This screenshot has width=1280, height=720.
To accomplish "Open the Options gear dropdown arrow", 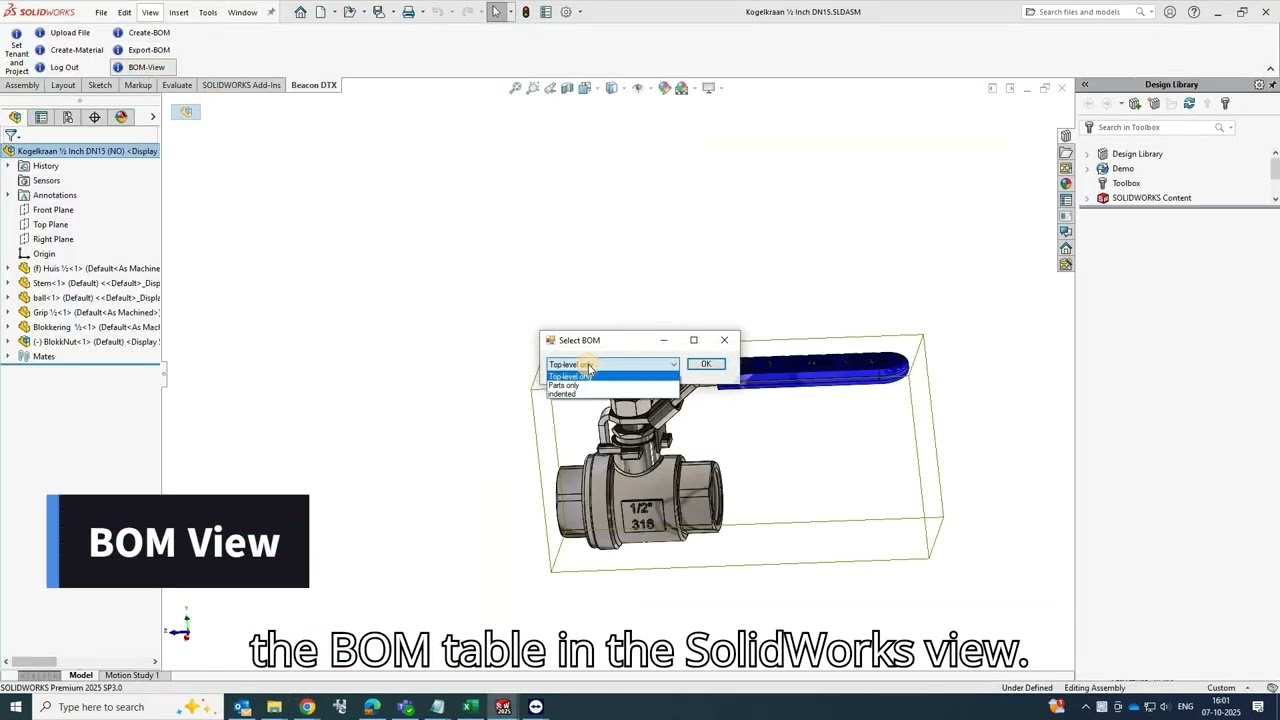I will [x=580, y=12].
